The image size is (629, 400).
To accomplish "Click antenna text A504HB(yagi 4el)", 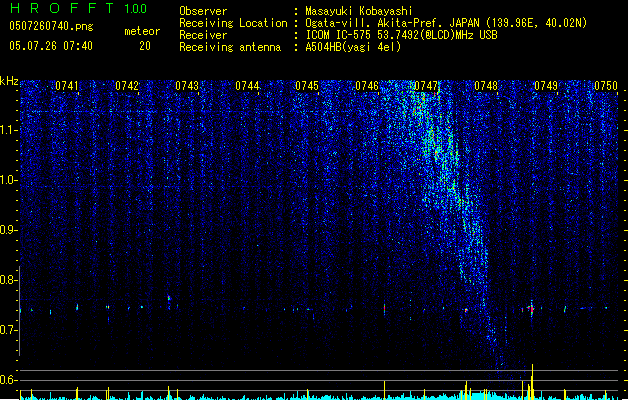I will tap(353, 47).
